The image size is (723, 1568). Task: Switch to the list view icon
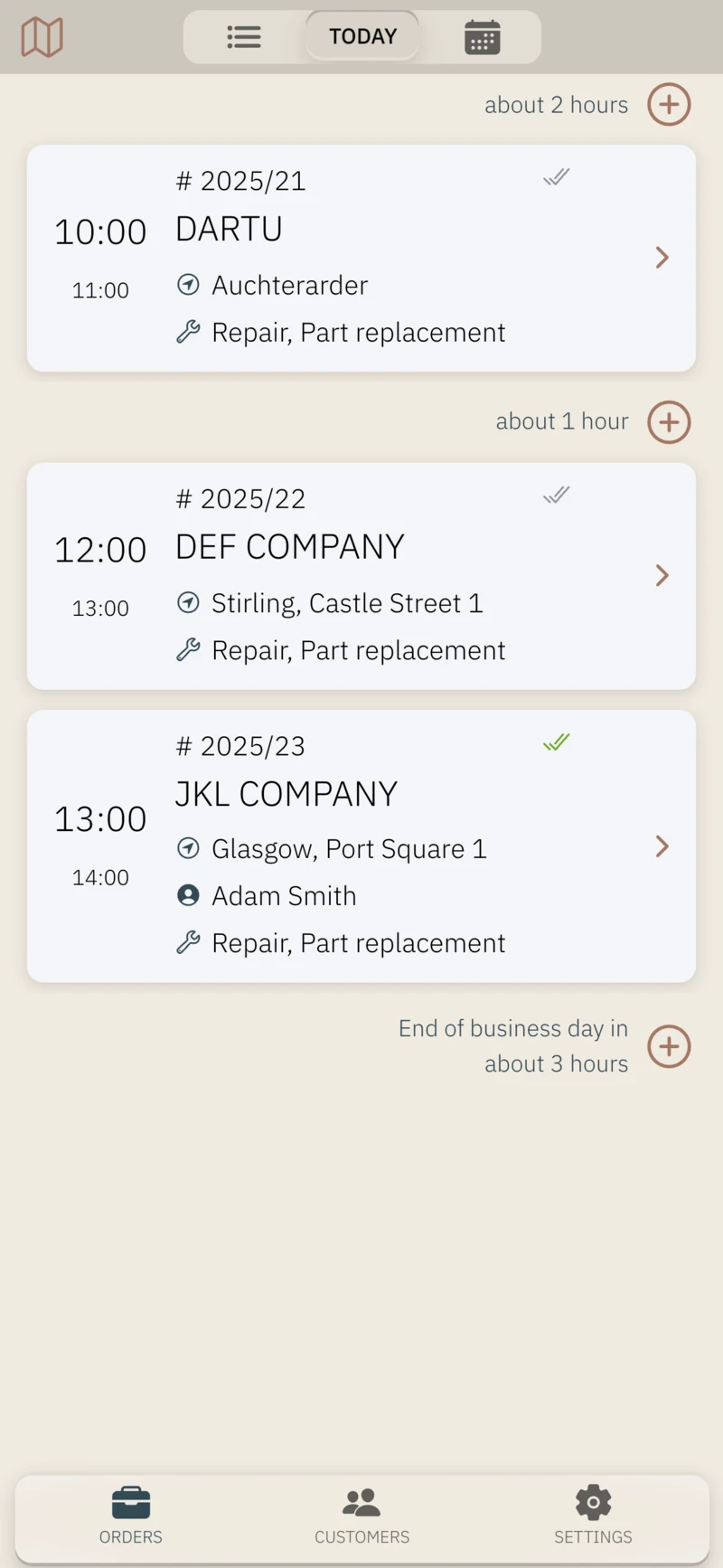[x=243, y=37]
